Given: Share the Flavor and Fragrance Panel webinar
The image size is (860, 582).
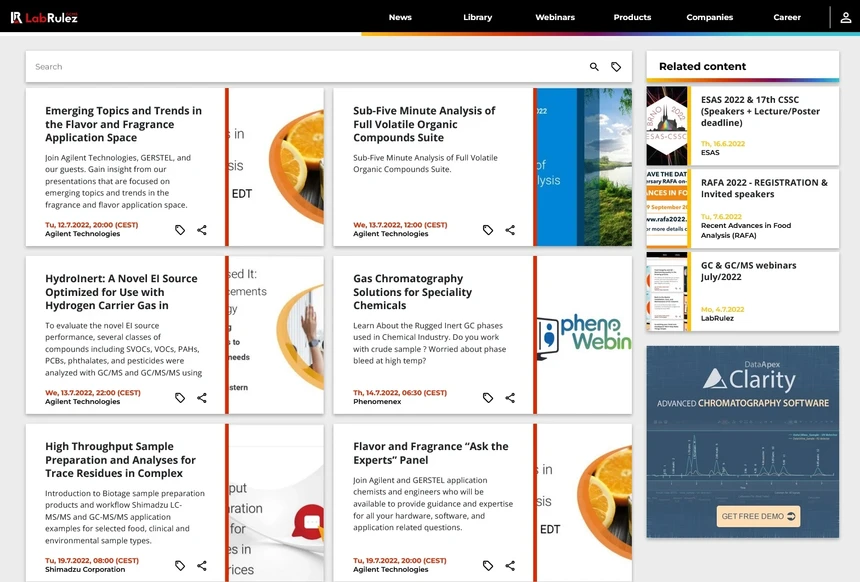Looking at the screenshot, I should [x=510, y=566].
